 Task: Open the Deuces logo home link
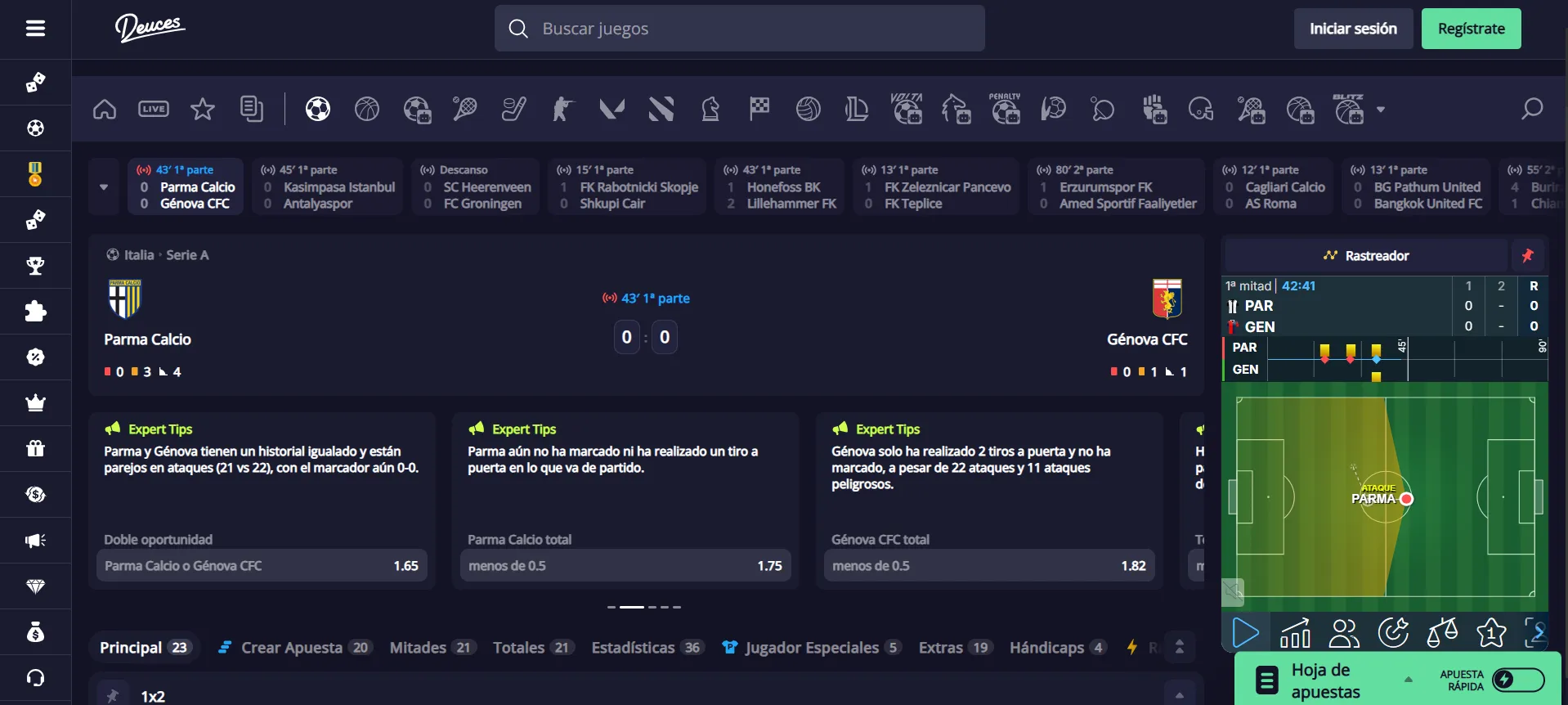pos(150,28)
